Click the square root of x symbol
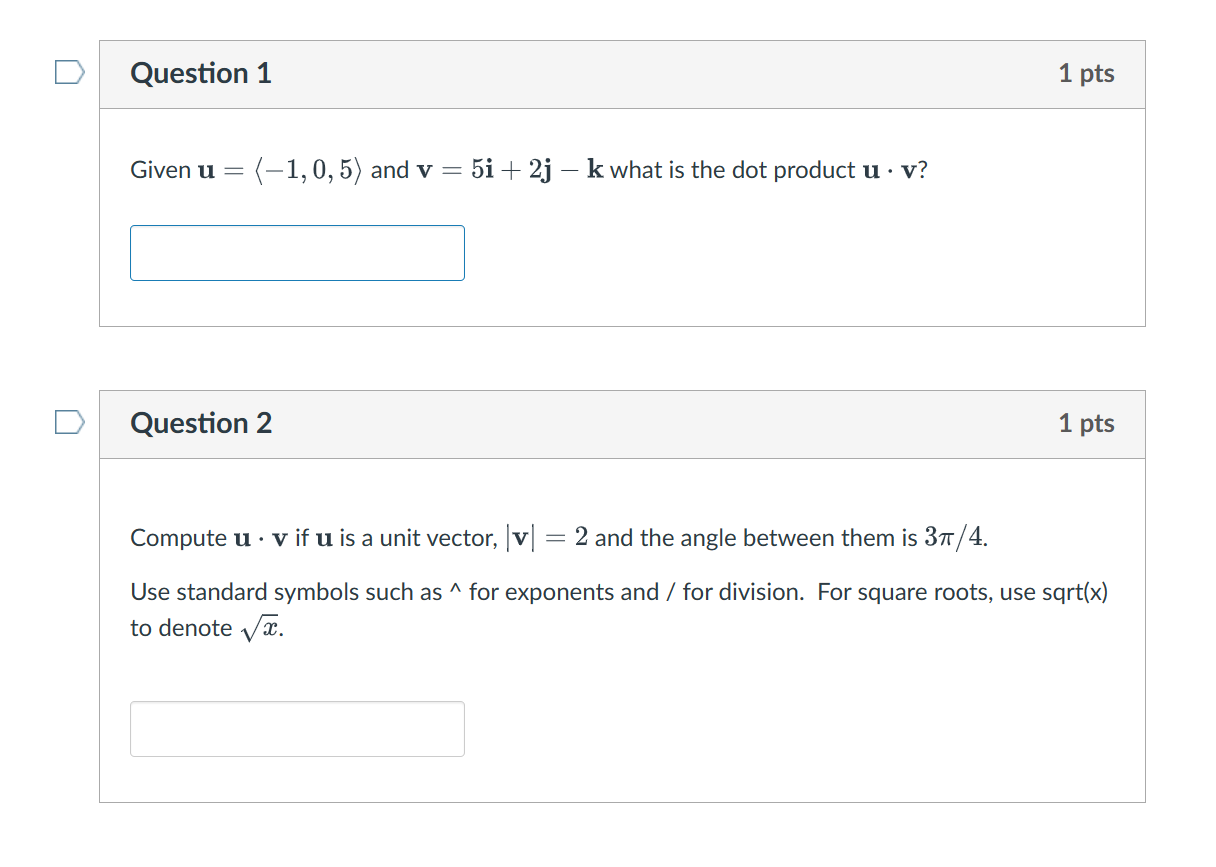 tap(259, 629)
